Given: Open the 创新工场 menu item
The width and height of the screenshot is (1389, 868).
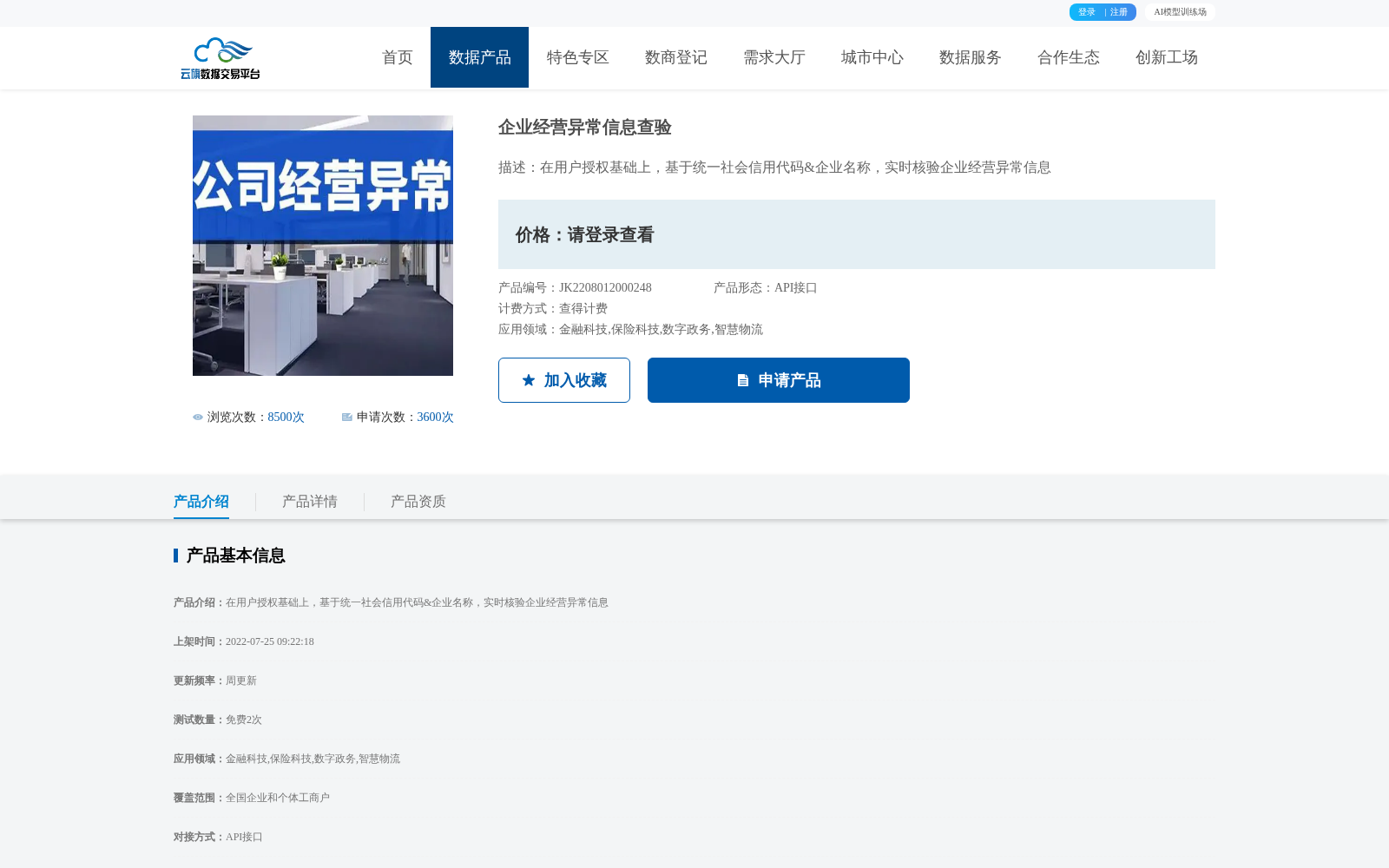Looking at the screenshot, I should point(1166,57).
